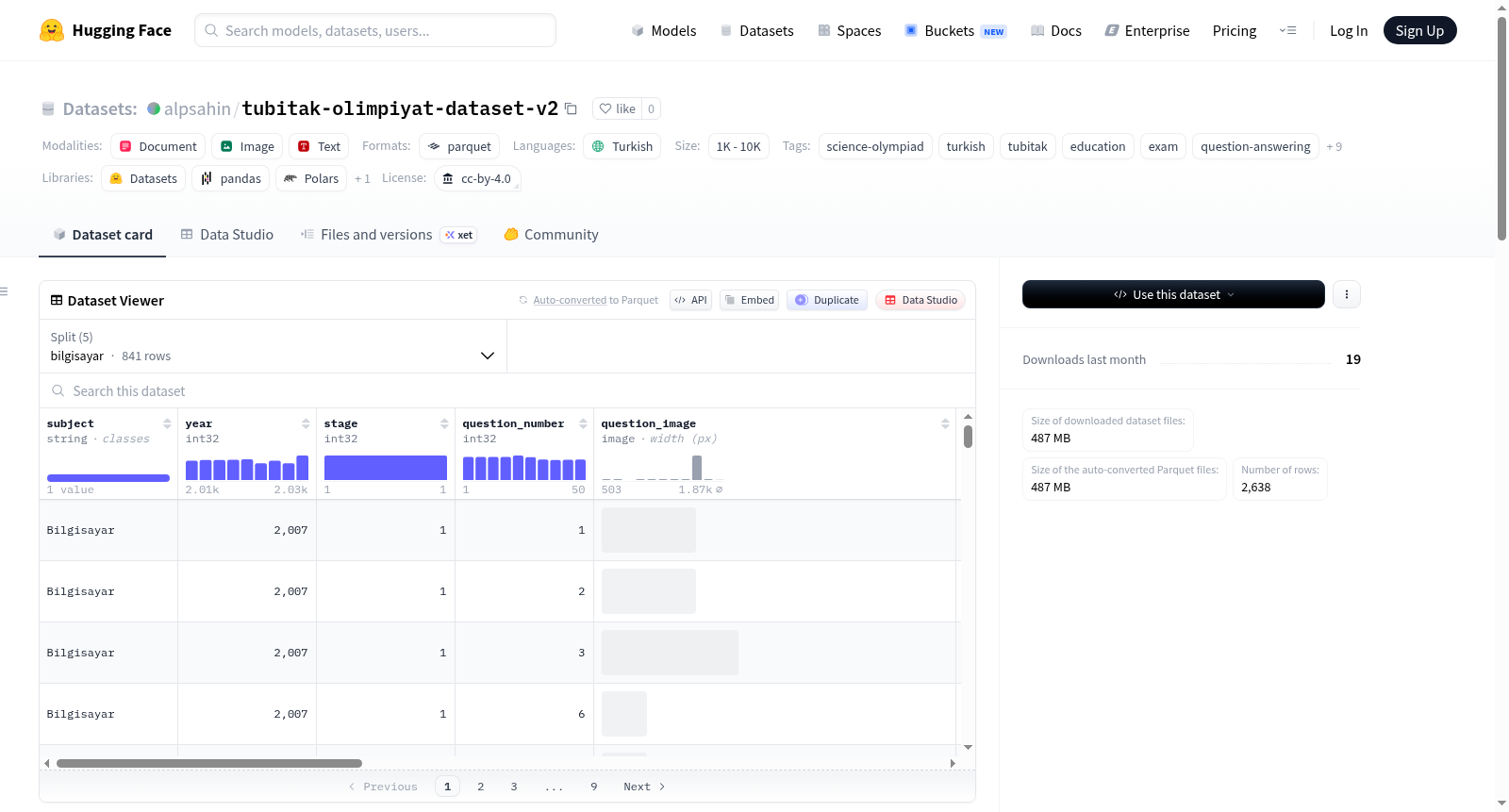
Task: Jump to page 9 of results
Action: (594, 787)
